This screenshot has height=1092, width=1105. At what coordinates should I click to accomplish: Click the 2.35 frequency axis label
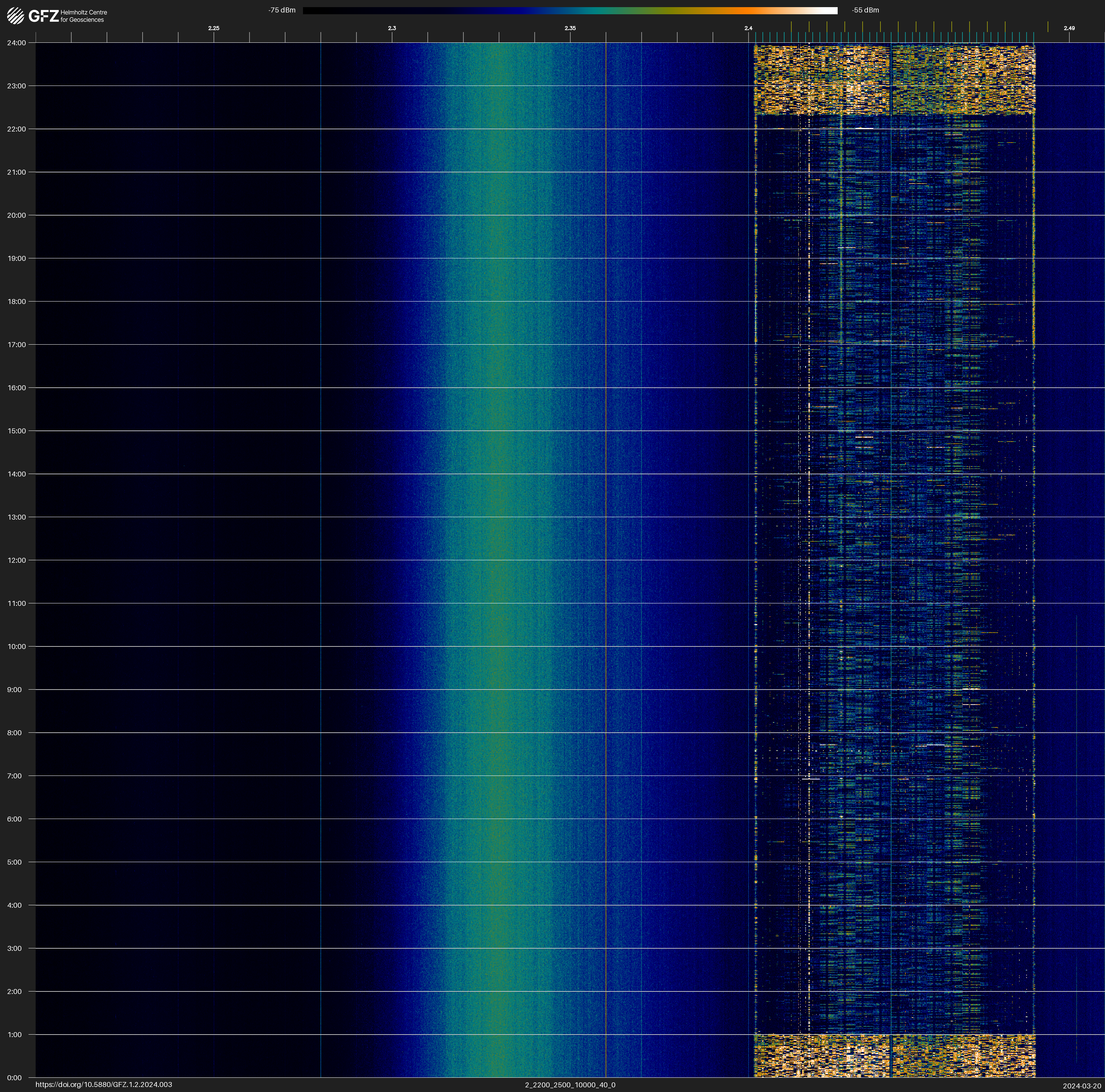[570, 28]
